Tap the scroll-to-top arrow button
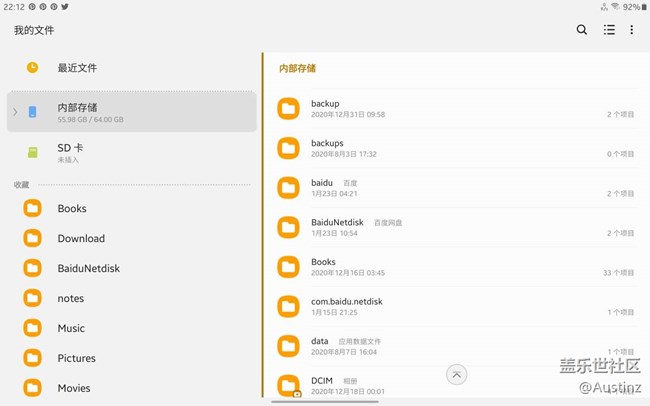The height and width of the screenshot is (406, 650). (456, 374)
